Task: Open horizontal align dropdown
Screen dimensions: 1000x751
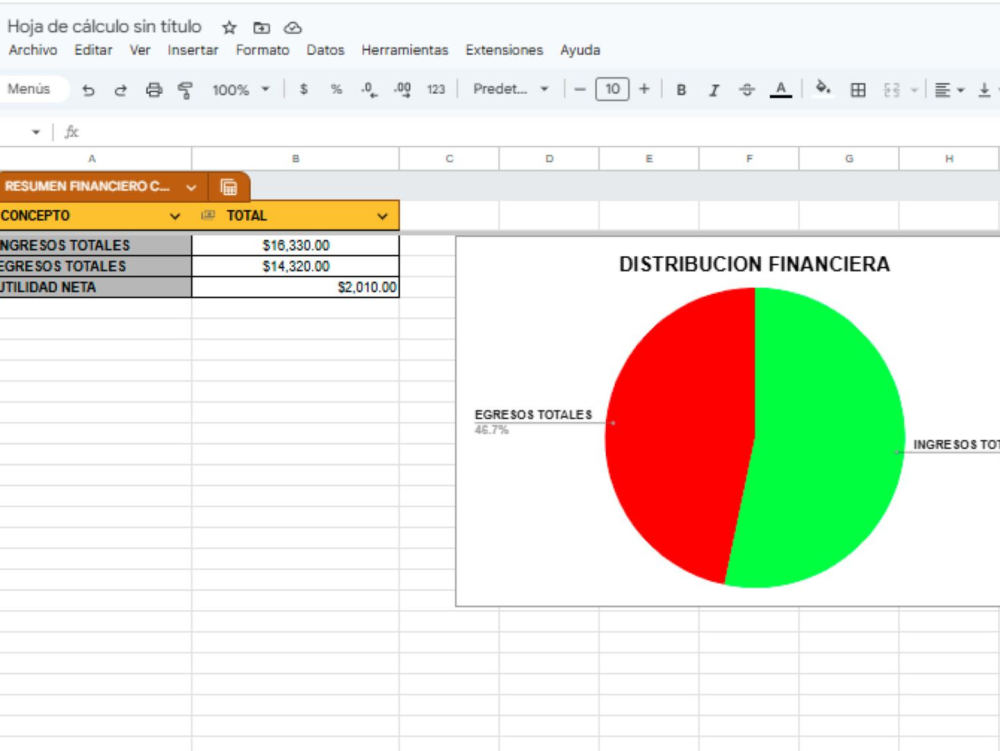Action: 949,90
